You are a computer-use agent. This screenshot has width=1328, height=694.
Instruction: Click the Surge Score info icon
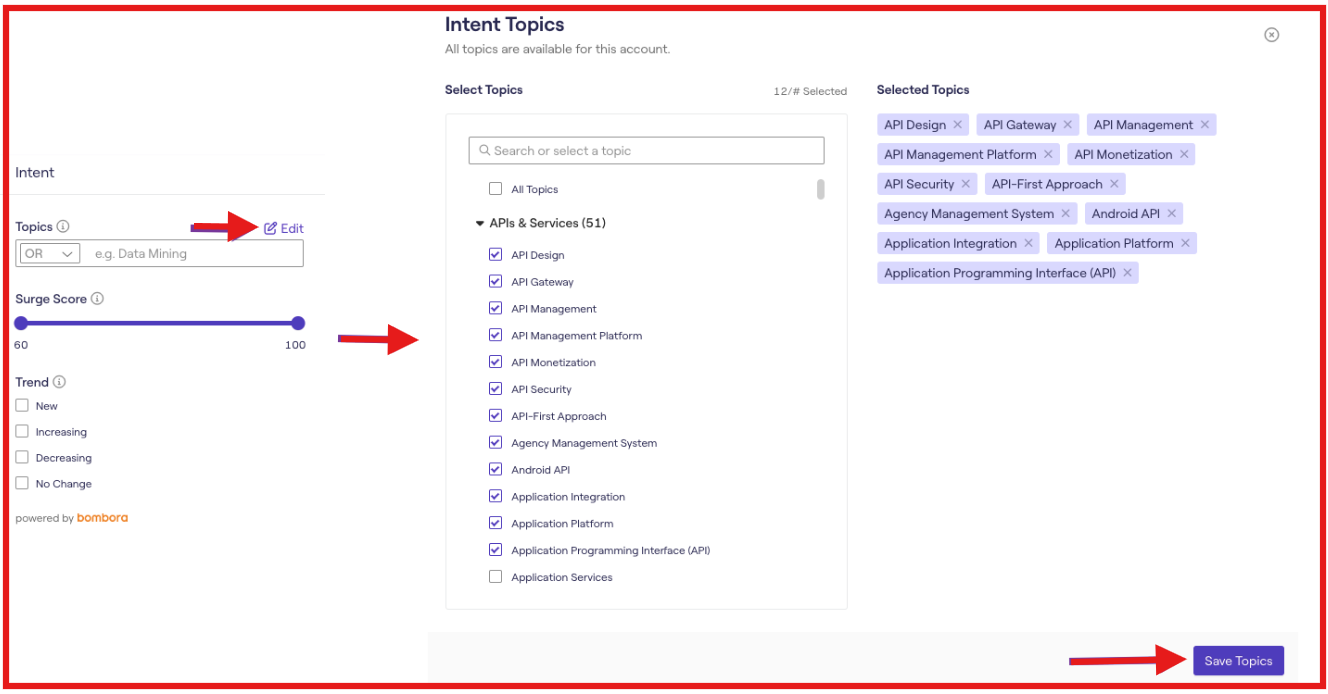pyautogui.click(x=97, y=299)
